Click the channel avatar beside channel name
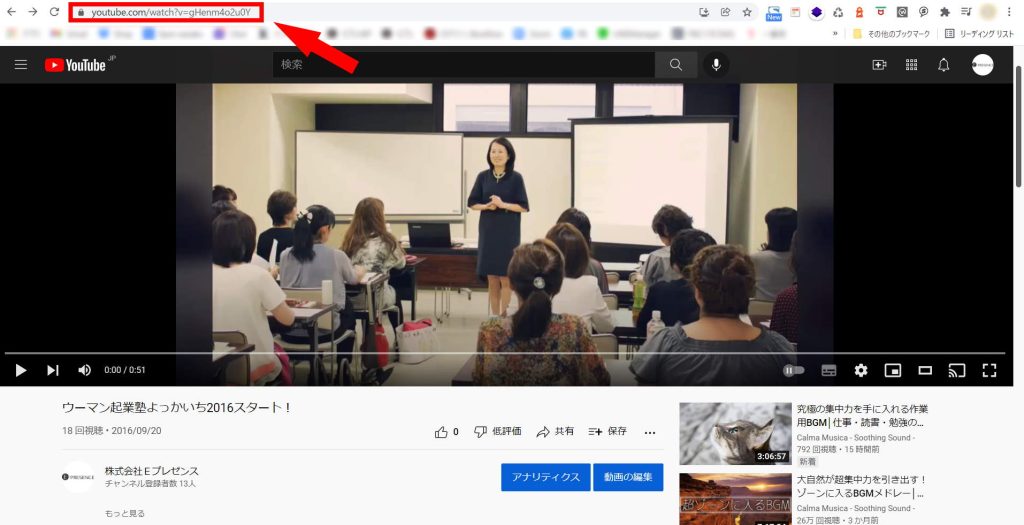Viewport: 1024px width, 525px height. (x=78, y=477)
